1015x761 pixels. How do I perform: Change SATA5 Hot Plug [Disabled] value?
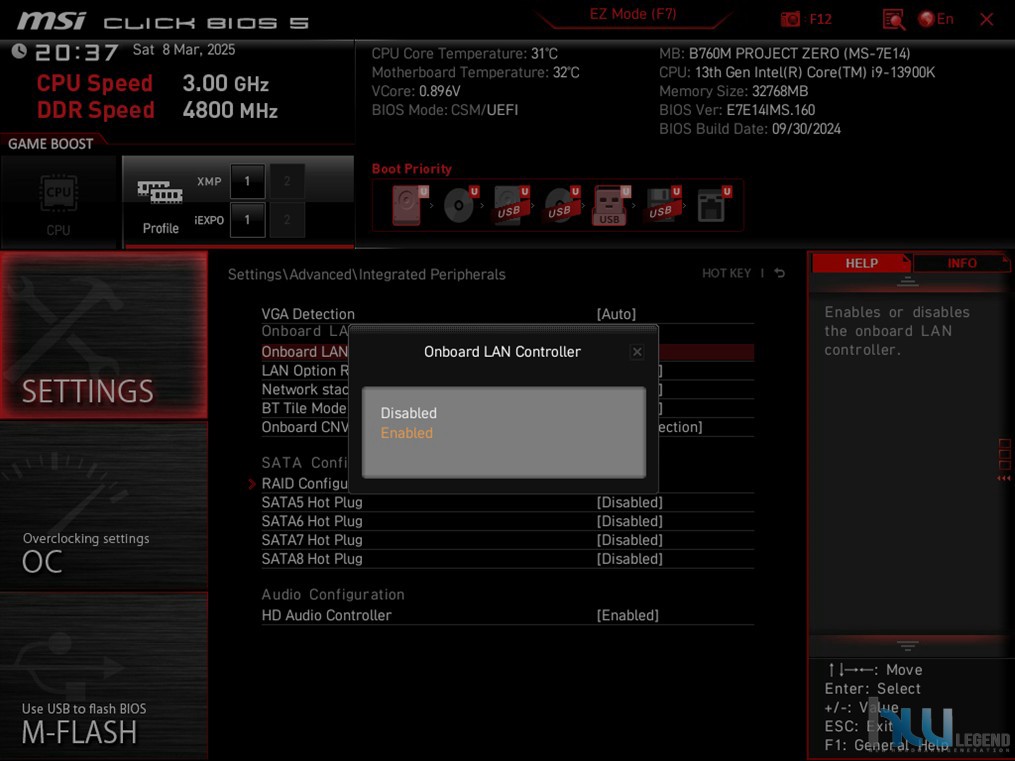click(629, 502)
